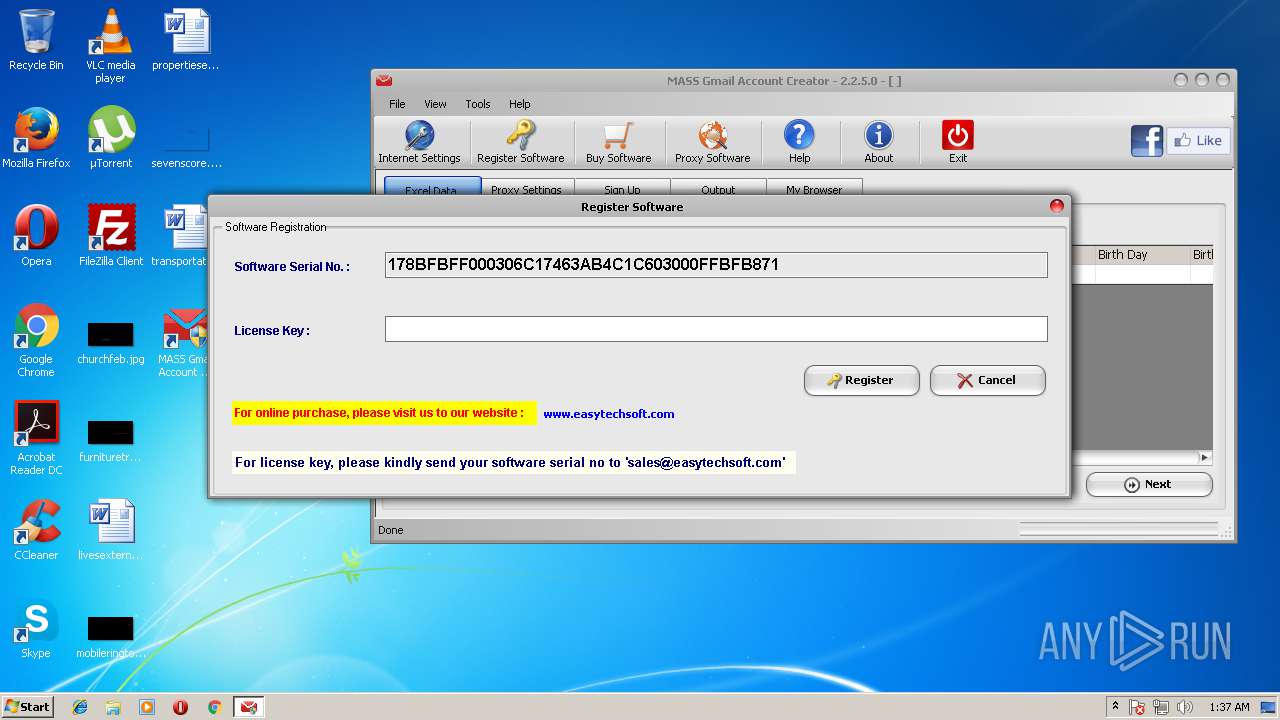This screenshot has height=720, width=1280.
Task: Select the Recycle Bin desktop icon
Action: (36, 40)
